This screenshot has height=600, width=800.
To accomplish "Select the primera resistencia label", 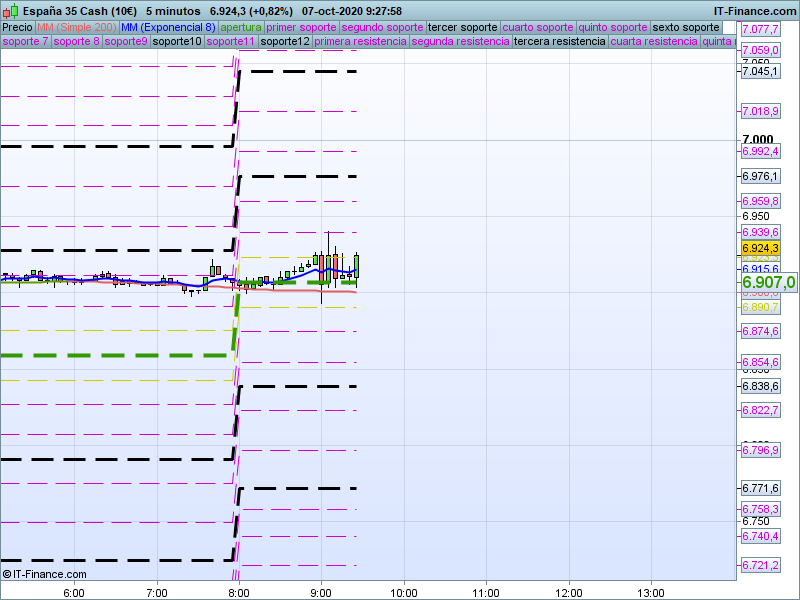I will [360, 41].
